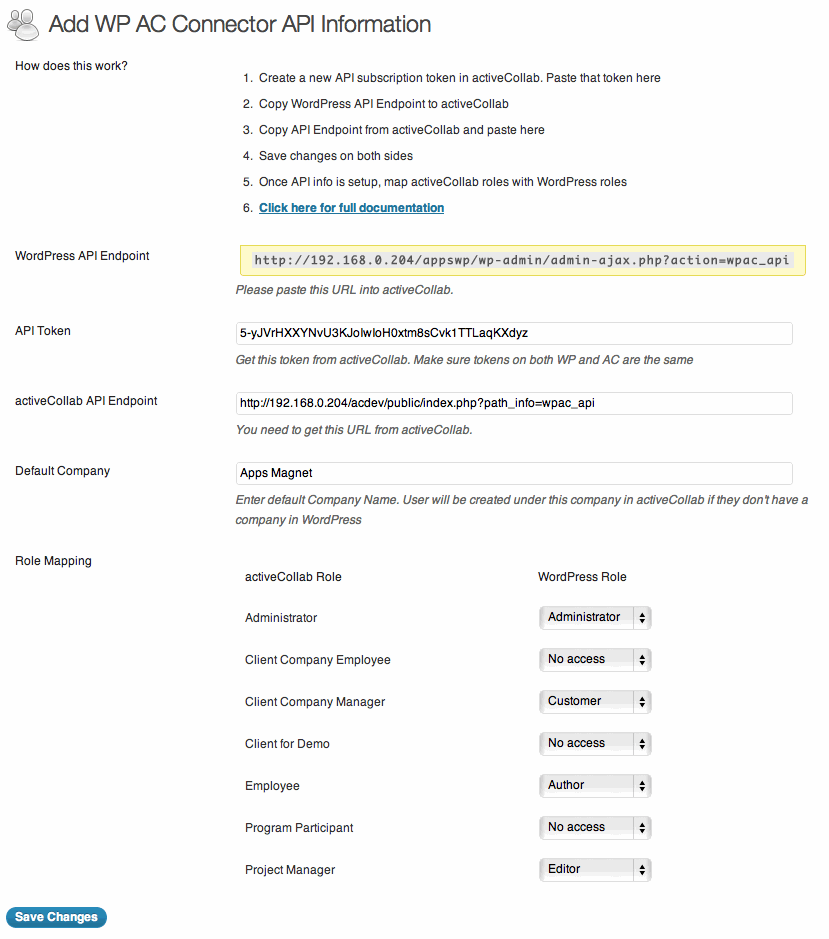829x939 pixels.
Task: Open Project Manager dropdown showing Editor
Action: coord(595,869)
